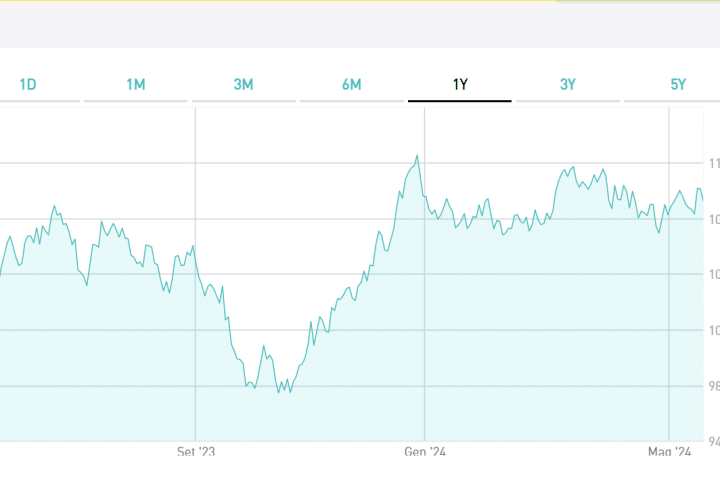This screenshot has height=480, width=720.
Task: Switch chart to 1M range
Action: pos(136,85)
